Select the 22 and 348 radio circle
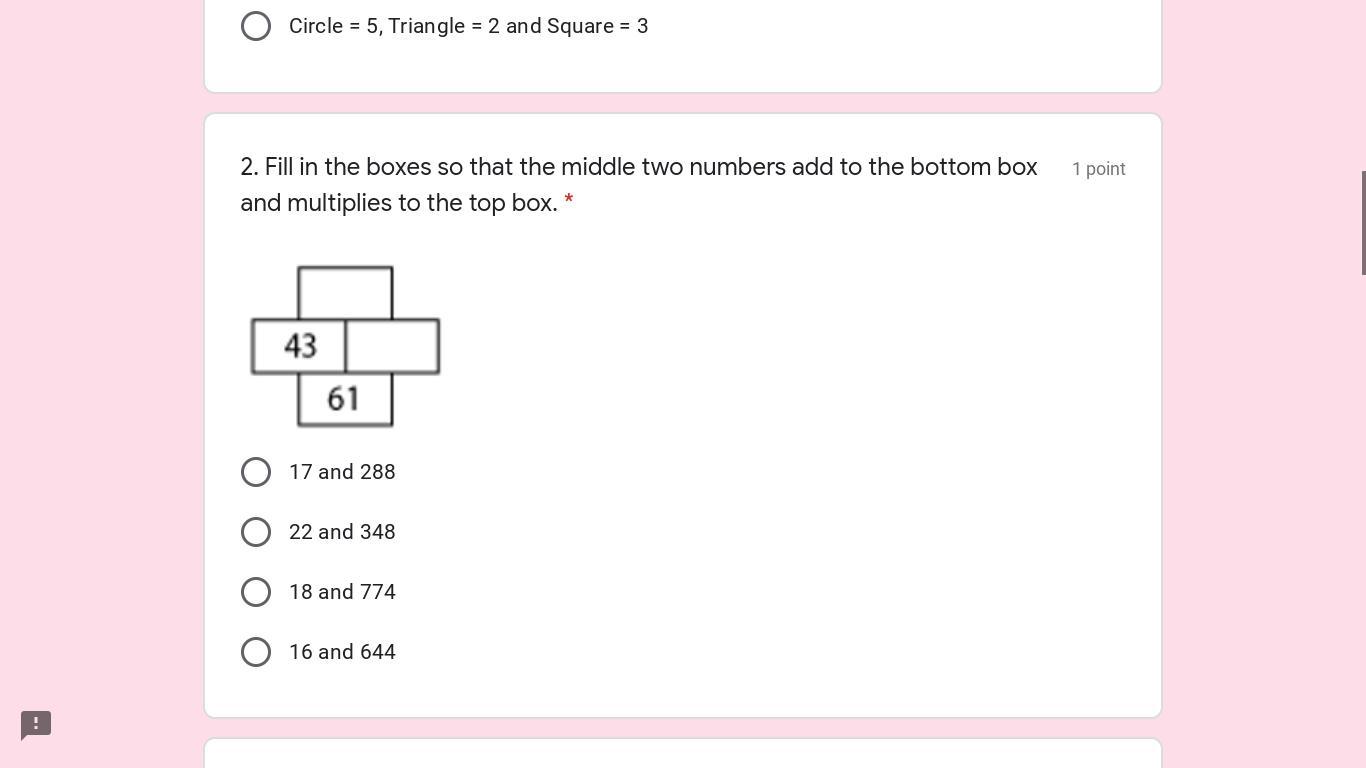The image size is (1366, 768). click(256, 532)
